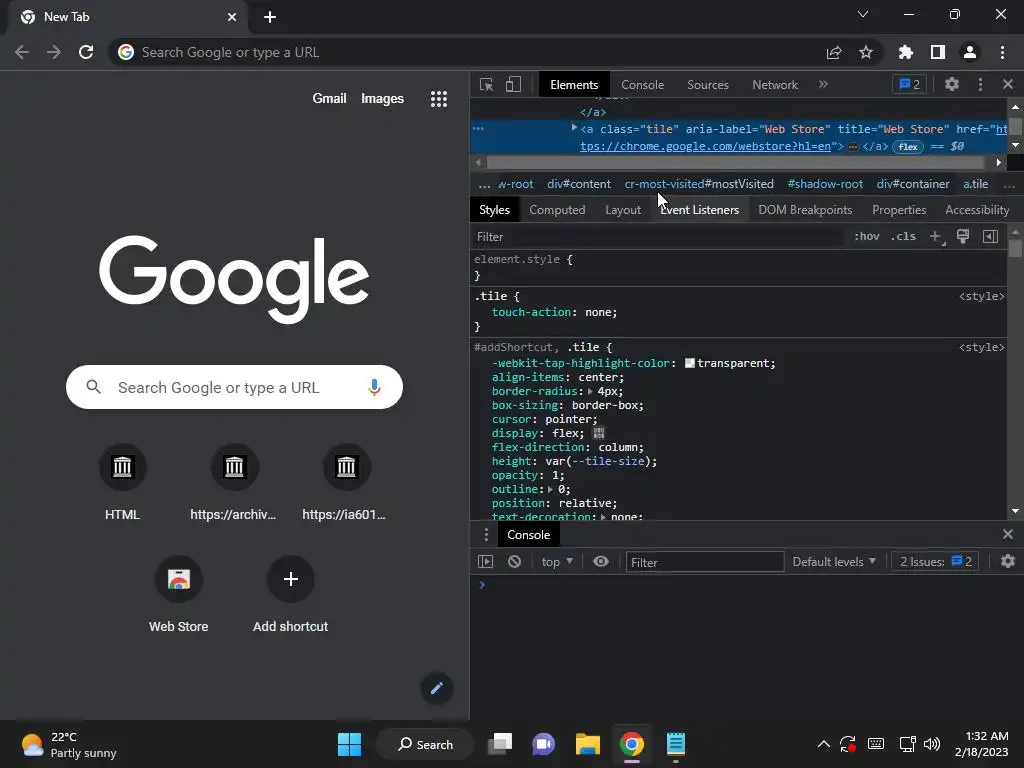Select a.tile breadcrumb item
The width and height of the screenshot is (1024, 768).
[x=976, y=184]
